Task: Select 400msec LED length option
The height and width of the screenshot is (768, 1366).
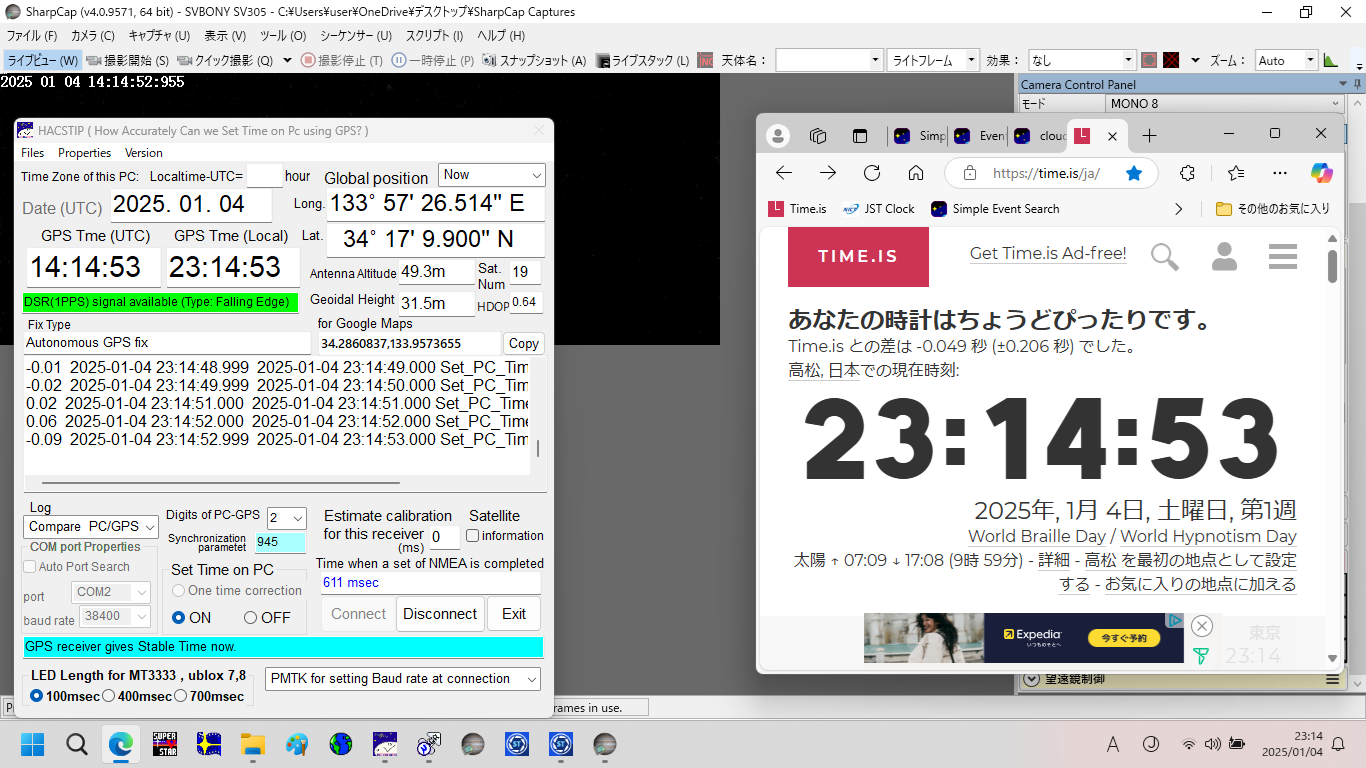Action: (108, 696)
